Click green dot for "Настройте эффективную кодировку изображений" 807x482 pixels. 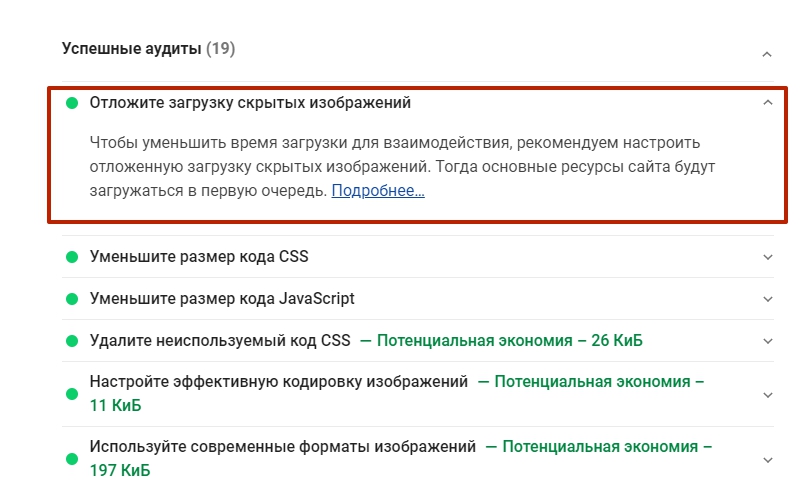point(72,394)
